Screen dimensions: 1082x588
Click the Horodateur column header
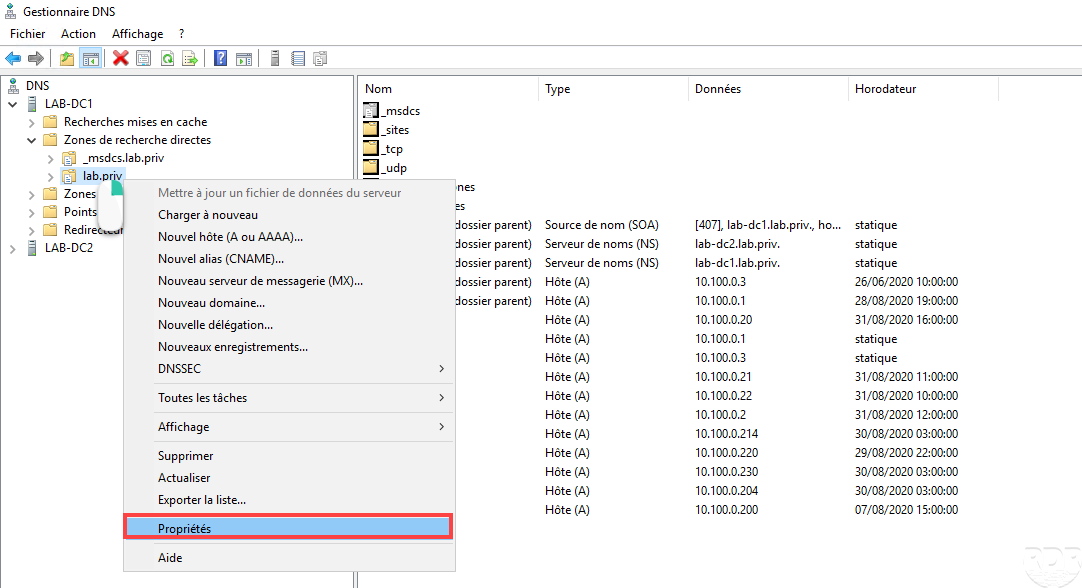pos(885,89)
